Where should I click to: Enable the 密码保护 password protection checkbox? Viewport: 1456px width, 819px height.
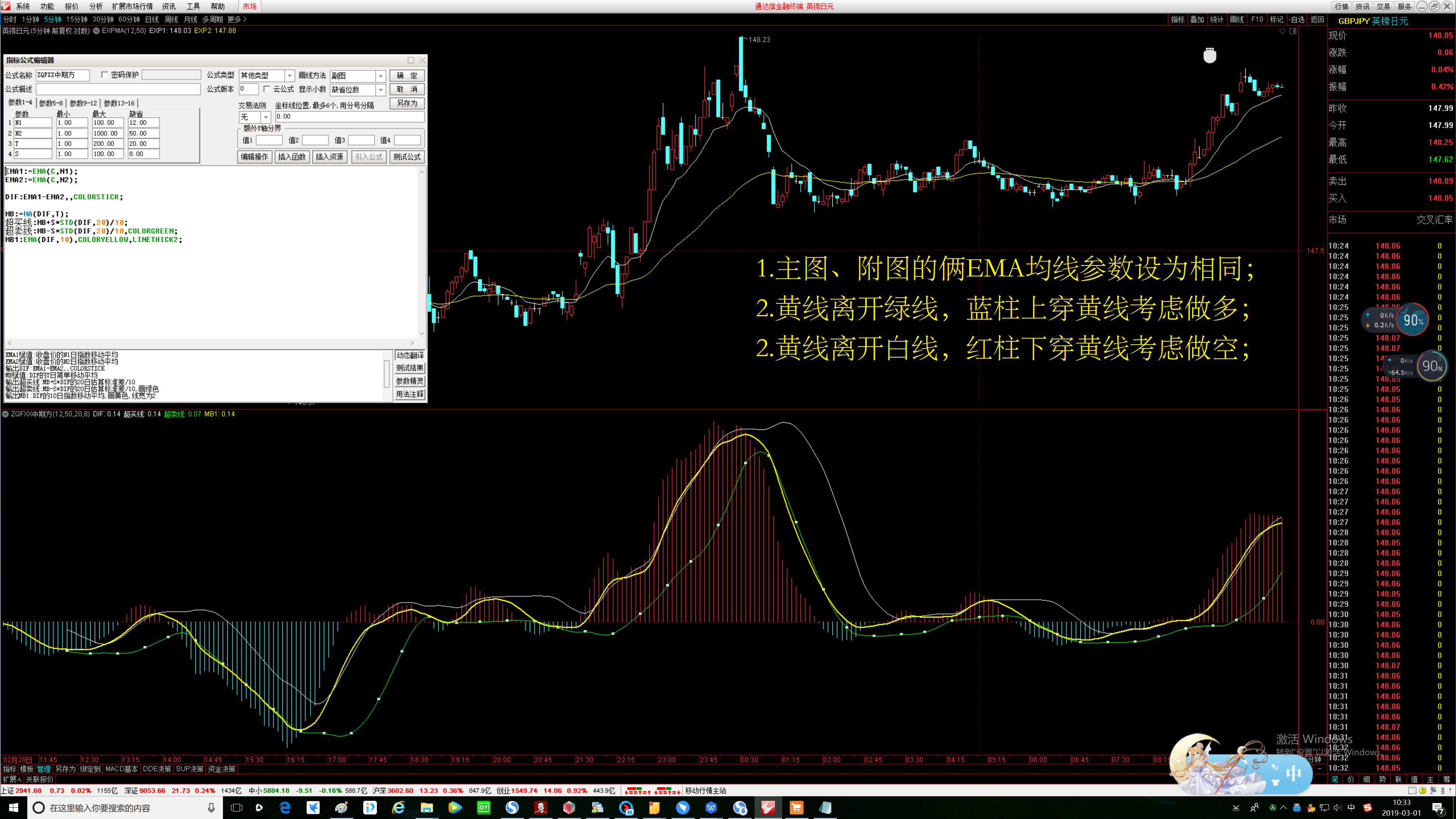coord(105,75)
